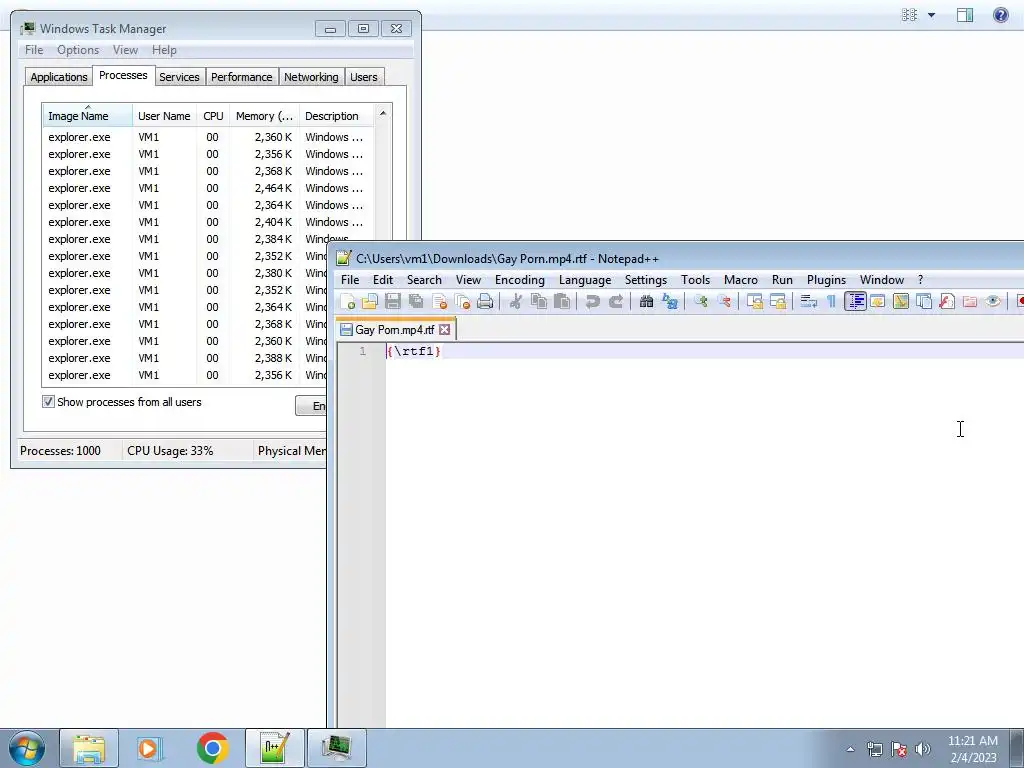
Task: Toggle the Monitoring eye icon
Action: (993, 301)
